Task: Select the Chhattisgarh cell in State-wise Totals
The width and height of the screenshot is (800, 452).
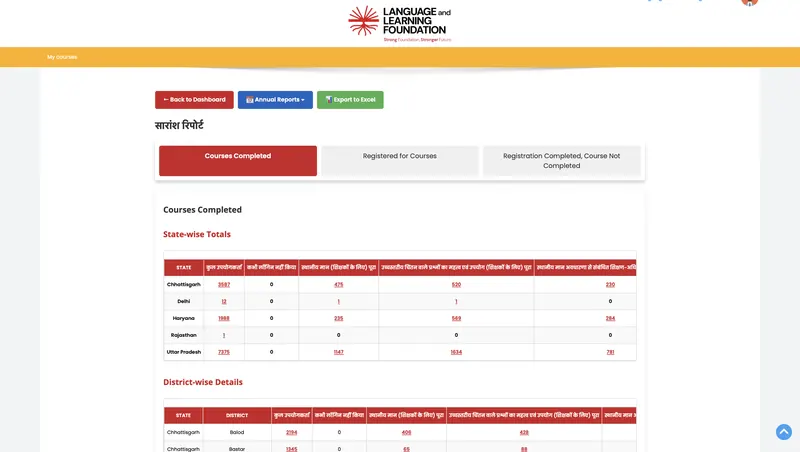Action: point(184,285)
